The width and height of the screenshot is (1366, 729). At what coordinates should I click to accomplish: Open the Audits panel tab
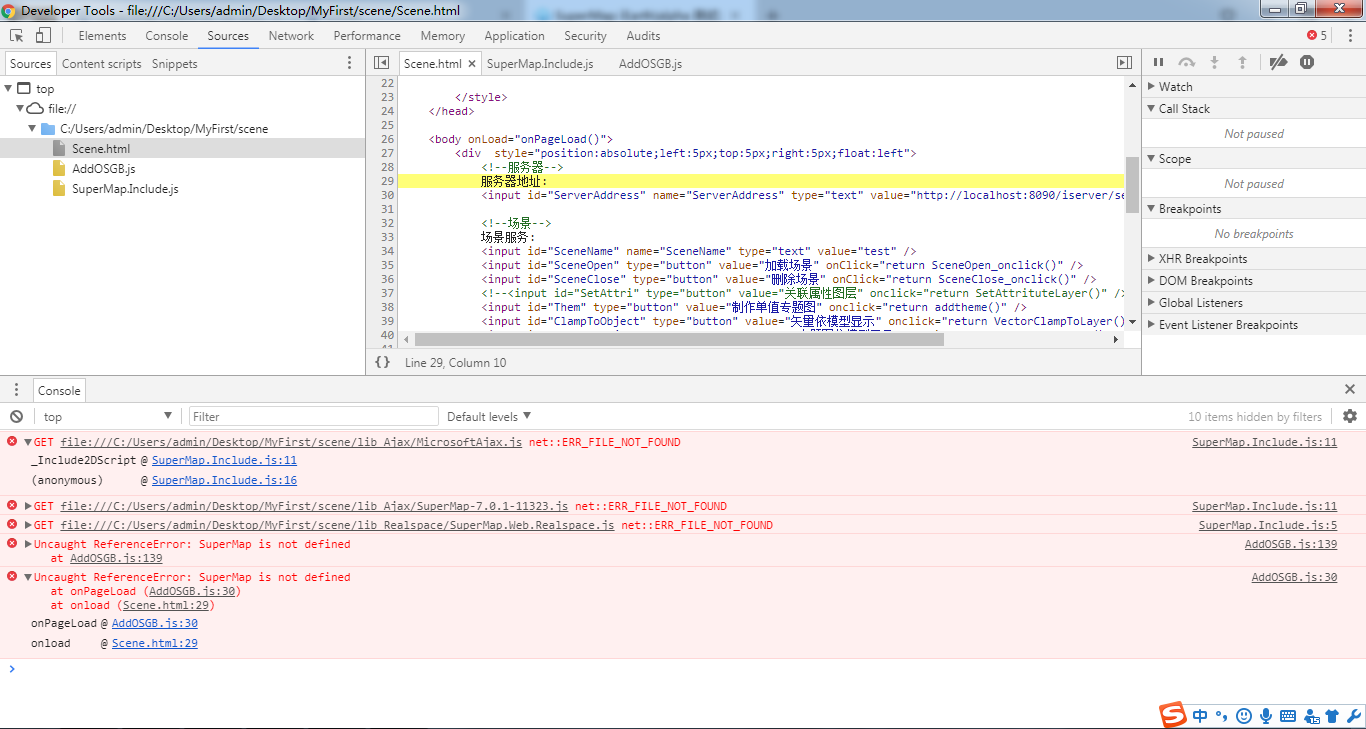643,35
